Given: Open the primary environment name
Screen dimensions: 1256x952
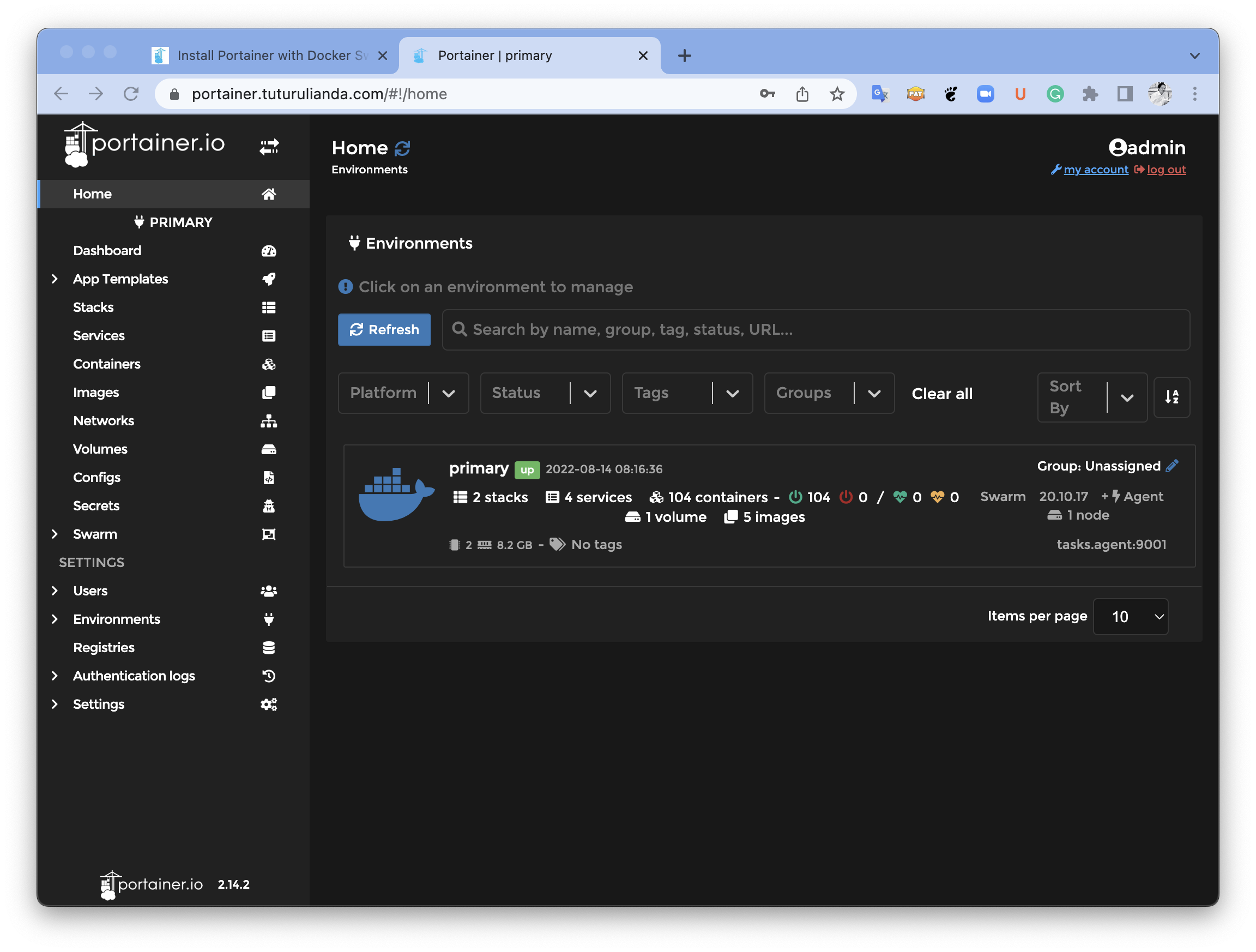Looking at the screenshot, I should click(x=479, y=468).
